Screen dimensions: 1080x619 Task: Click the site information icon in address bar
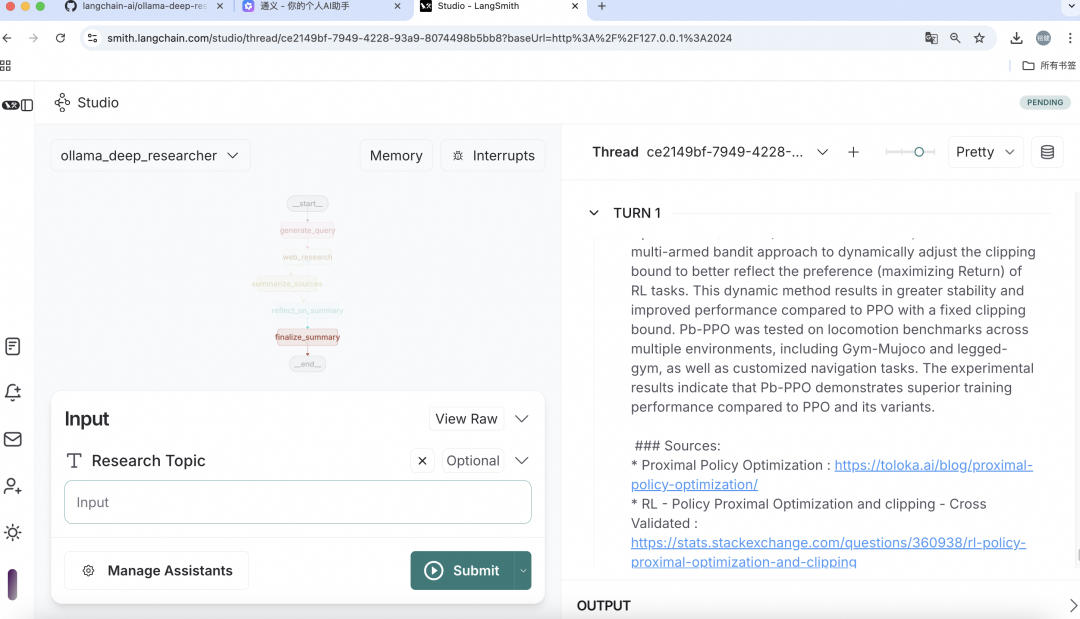tap(92, 38)
